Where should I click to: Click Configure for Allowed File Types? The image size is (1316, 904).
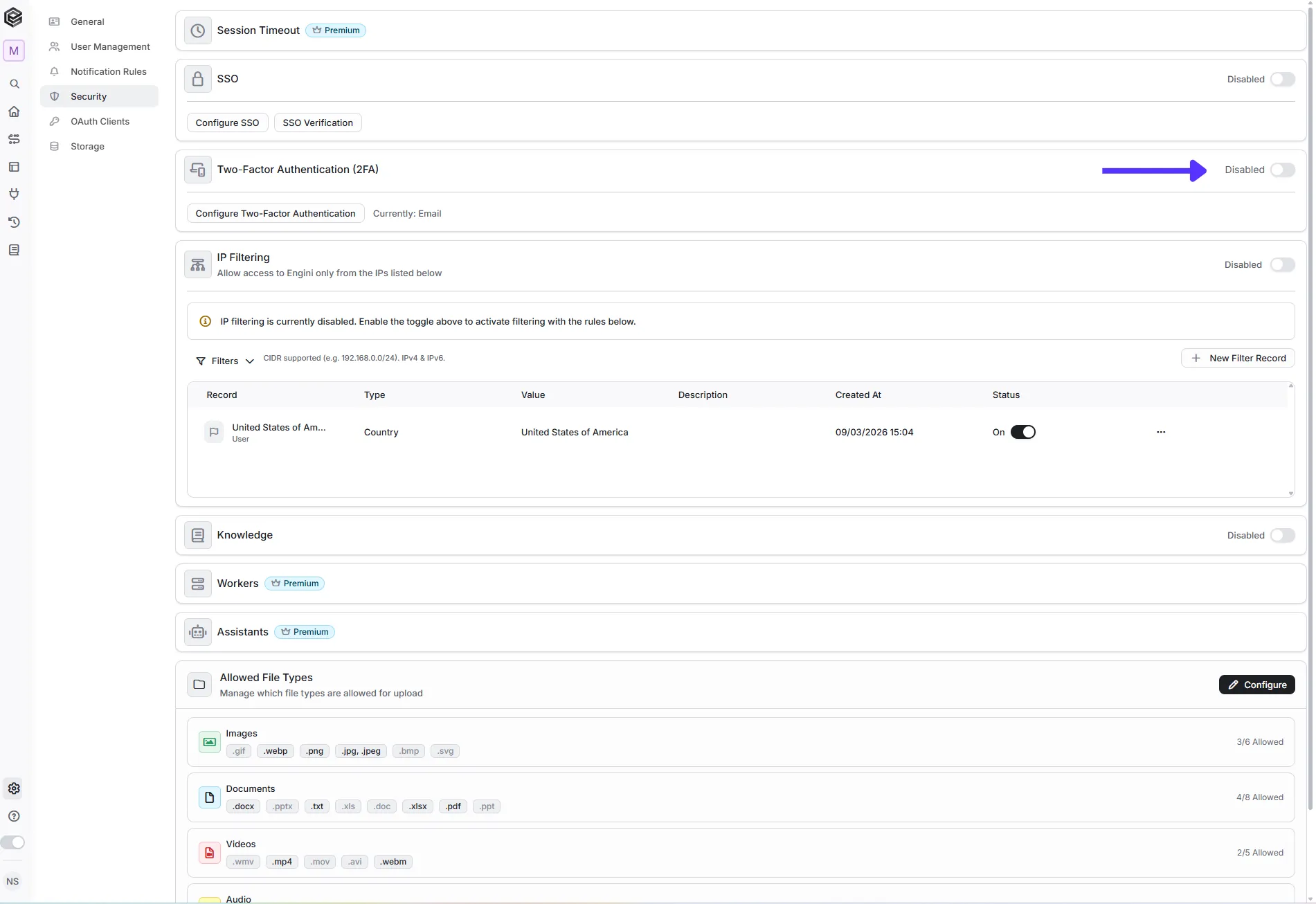click(x=1256, y=685)
